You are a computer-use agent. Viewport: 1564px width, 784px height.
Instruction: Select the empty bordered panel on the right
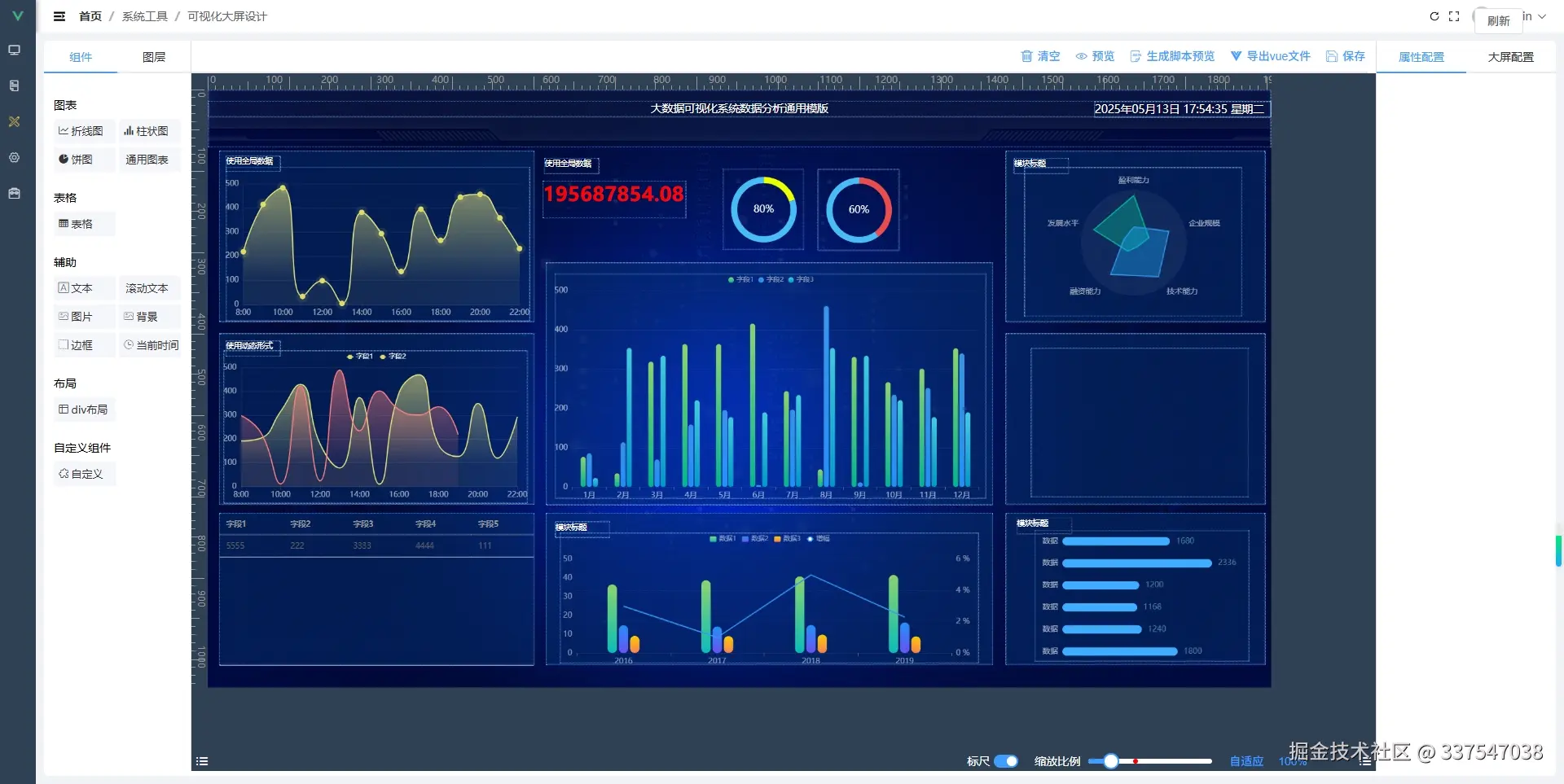(x=1136, y=418)
